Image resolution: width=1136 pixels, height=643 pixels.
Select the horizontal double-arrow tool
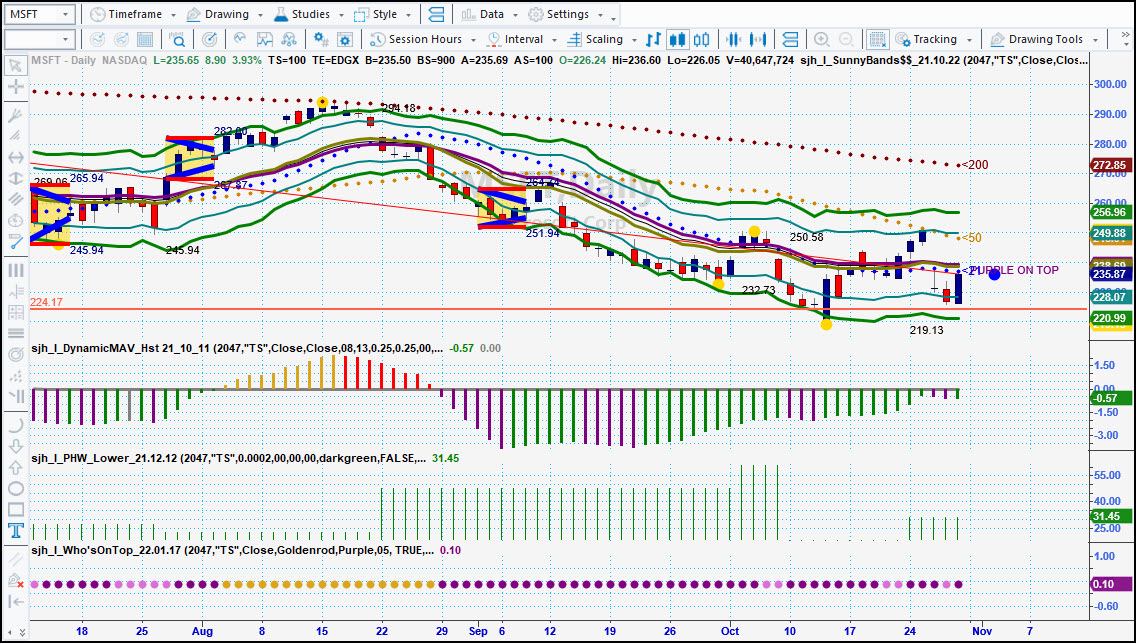pos(15,157)
